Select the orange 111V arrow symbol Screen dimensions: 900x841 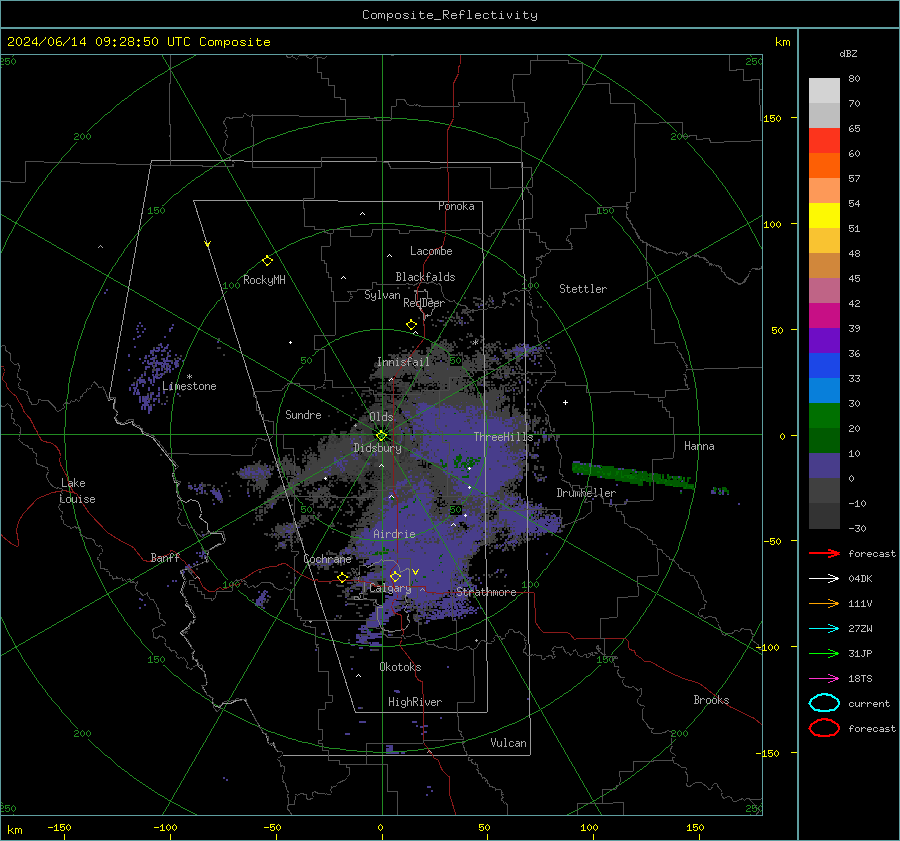(824, 603)
